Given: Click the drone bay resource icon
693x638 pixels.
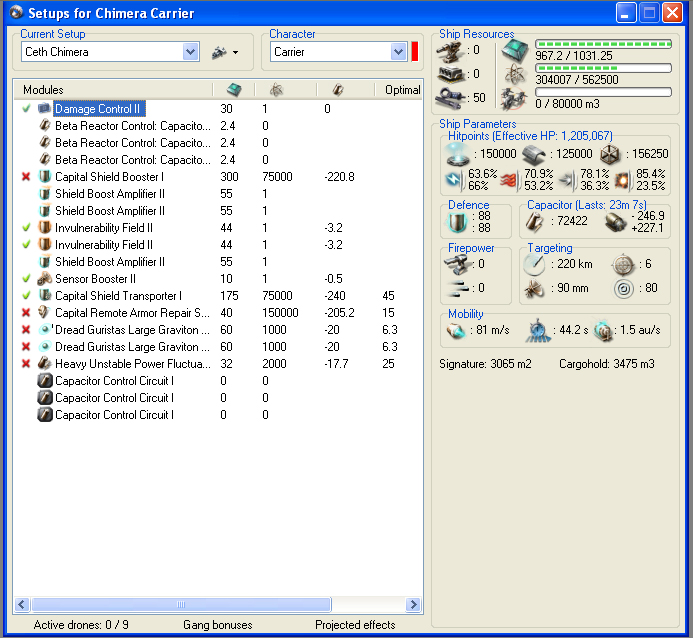Looking at the screenshot, I should pos(514,98).
